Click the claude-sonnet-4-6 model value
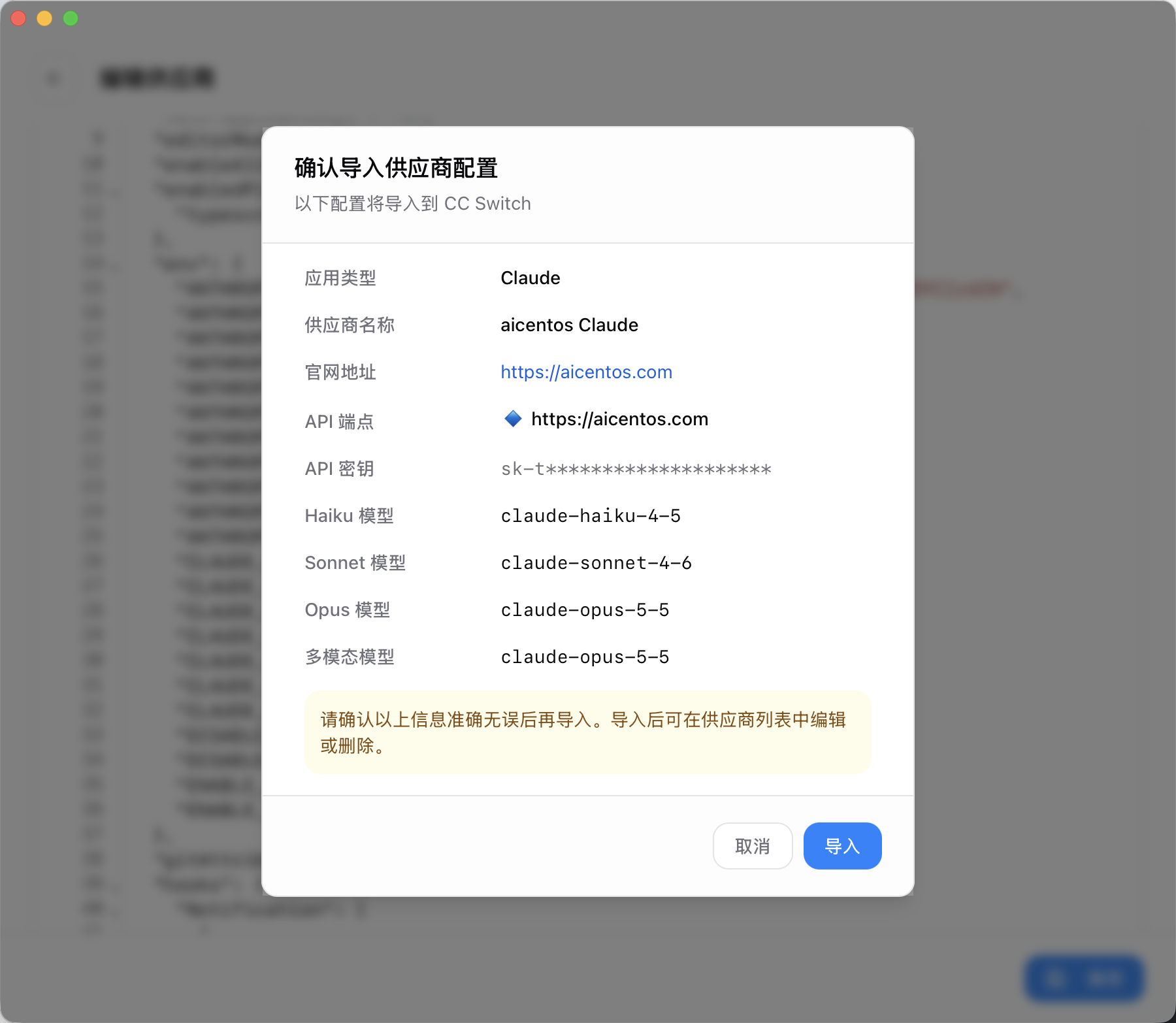 click(x=596, y=563)
